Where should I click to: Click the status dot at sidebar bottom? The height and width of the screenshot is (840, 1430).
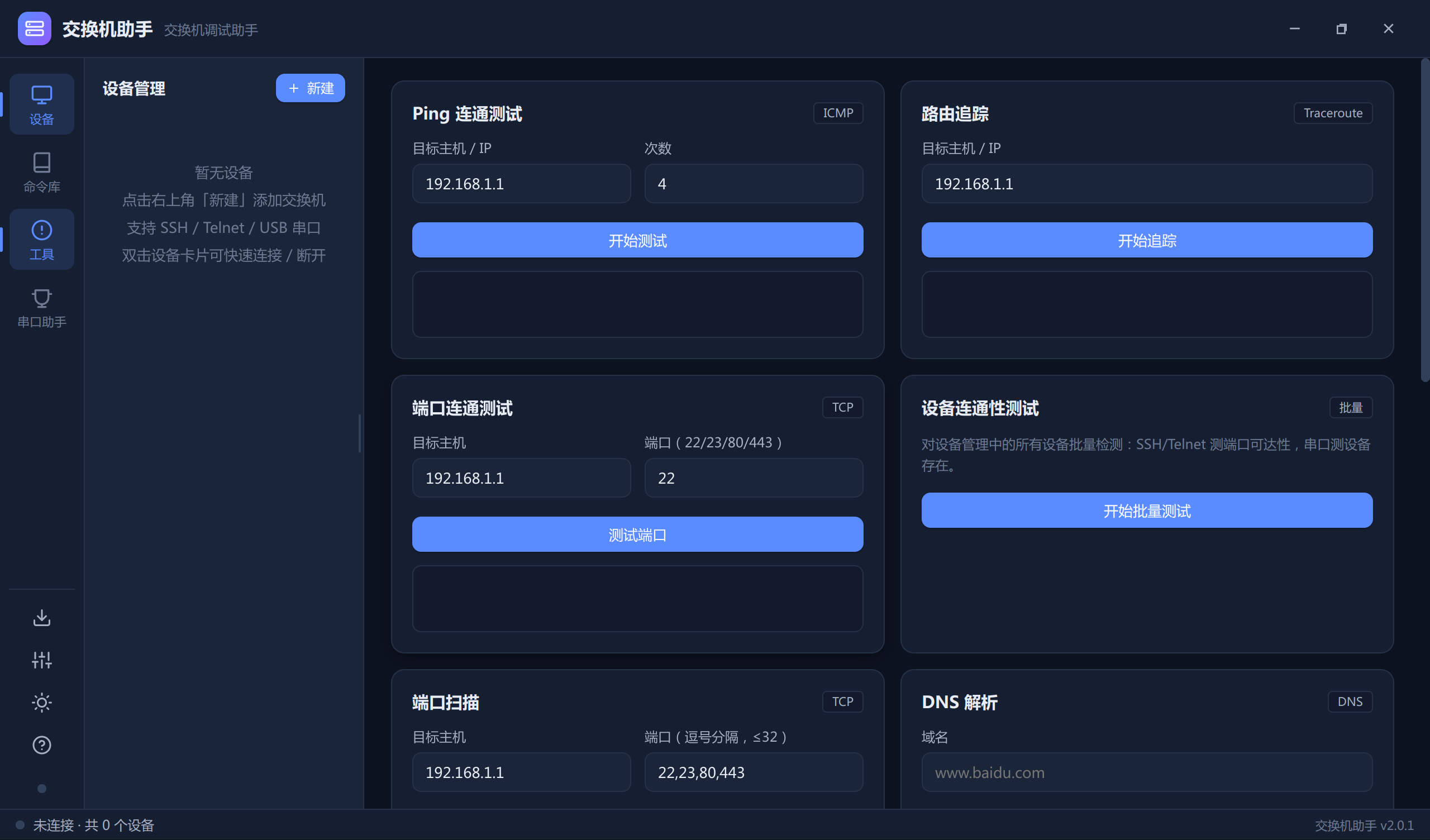pos(41,789)
